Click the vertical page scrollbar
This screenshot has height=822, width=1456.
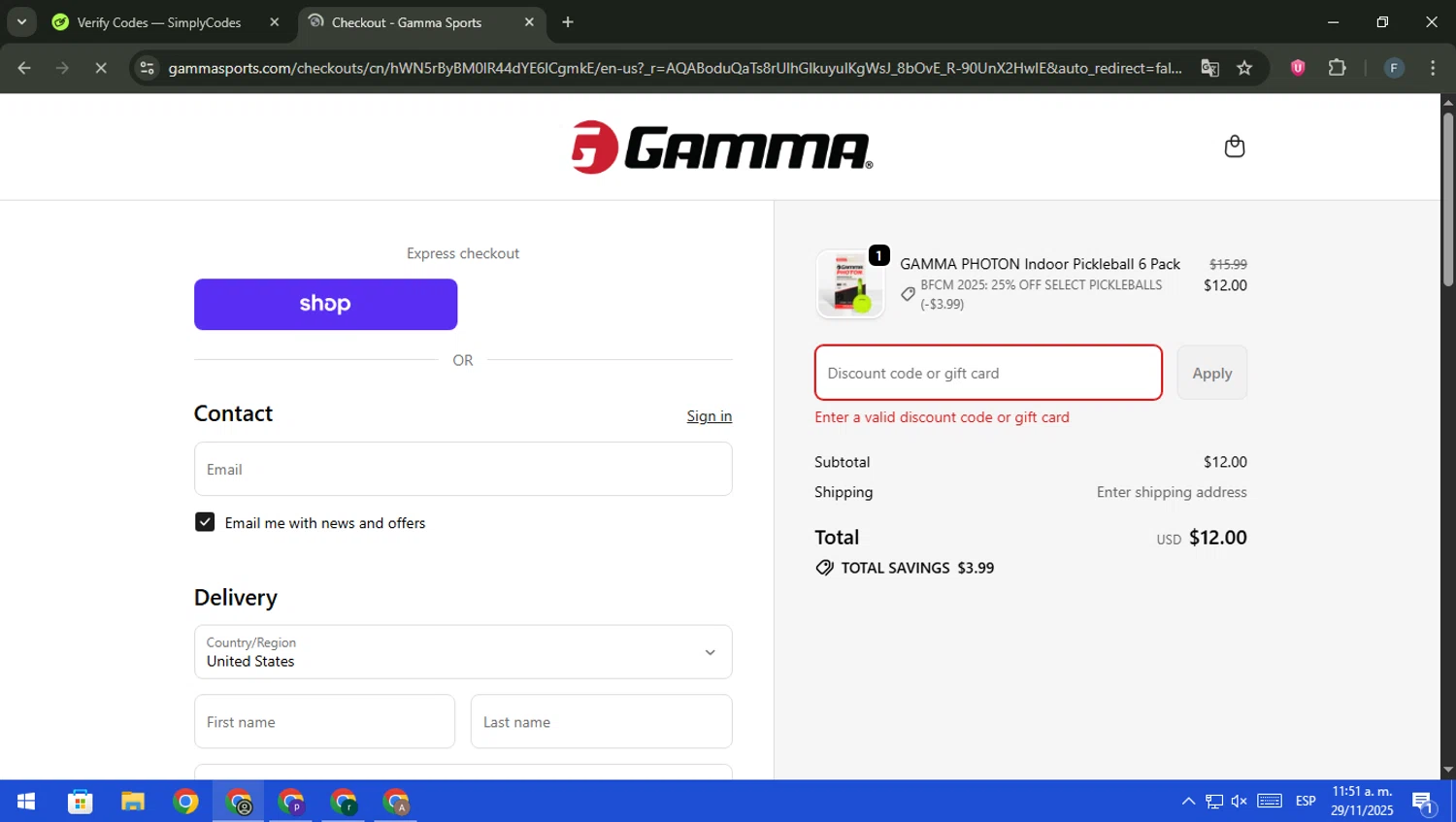(1448, 199)
